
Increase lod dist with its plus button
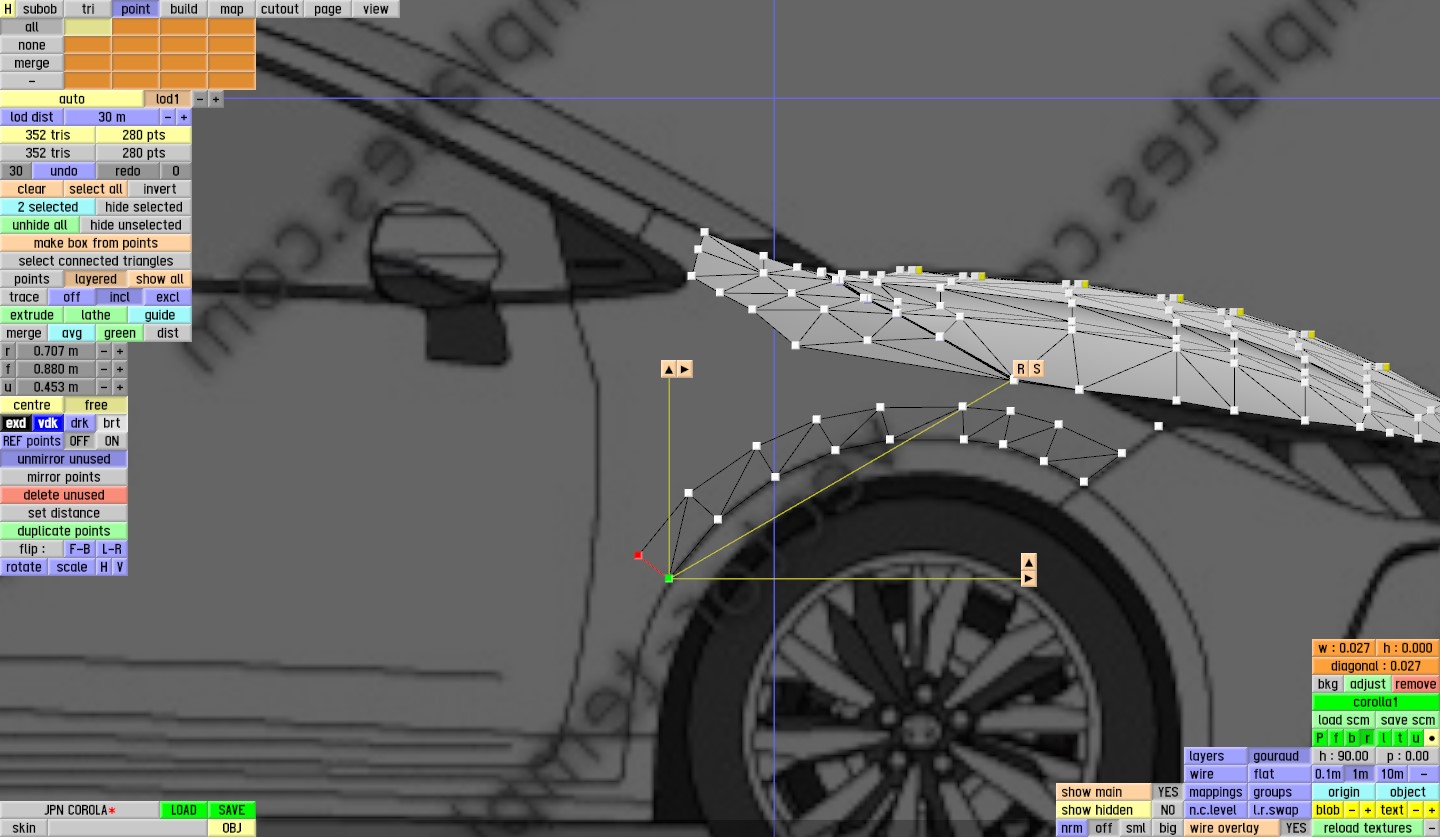[x=184, y=117]
